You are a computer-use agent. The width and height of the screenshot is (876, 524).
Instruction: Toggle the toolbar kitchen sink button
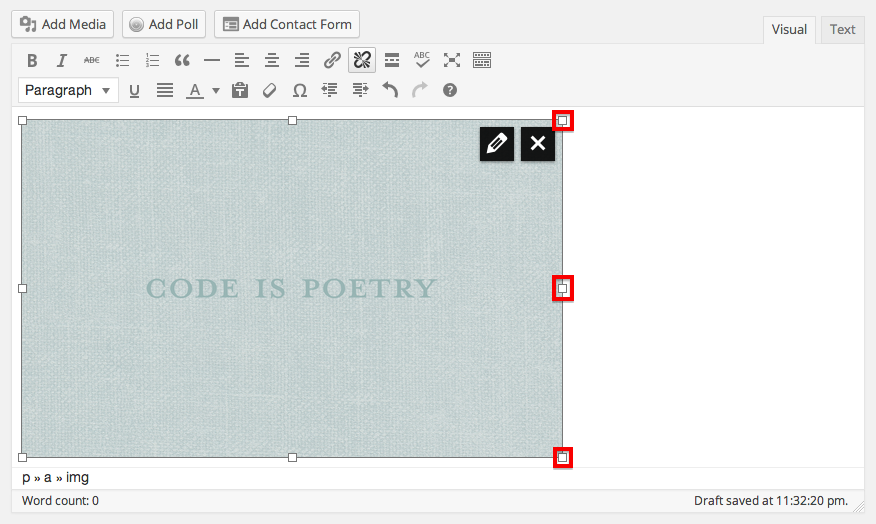click(482, 60)
